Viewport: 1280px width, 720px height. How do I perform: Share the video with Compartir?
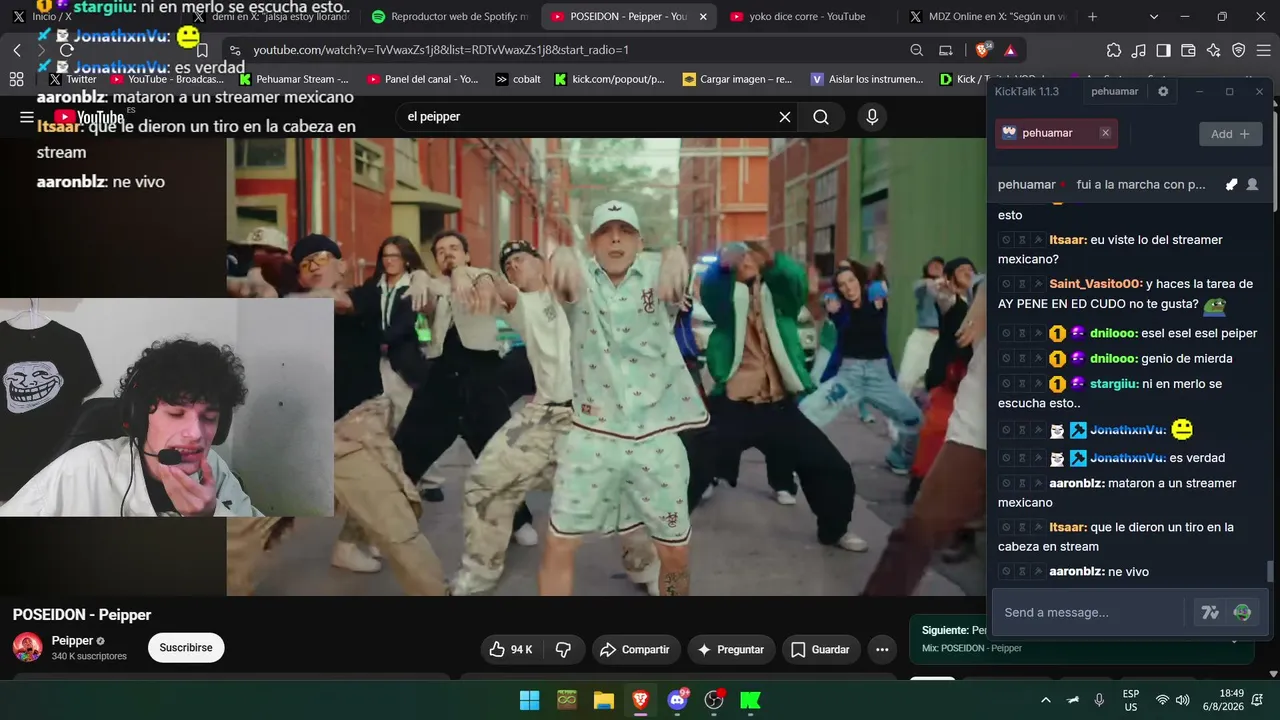pos(635,649)
